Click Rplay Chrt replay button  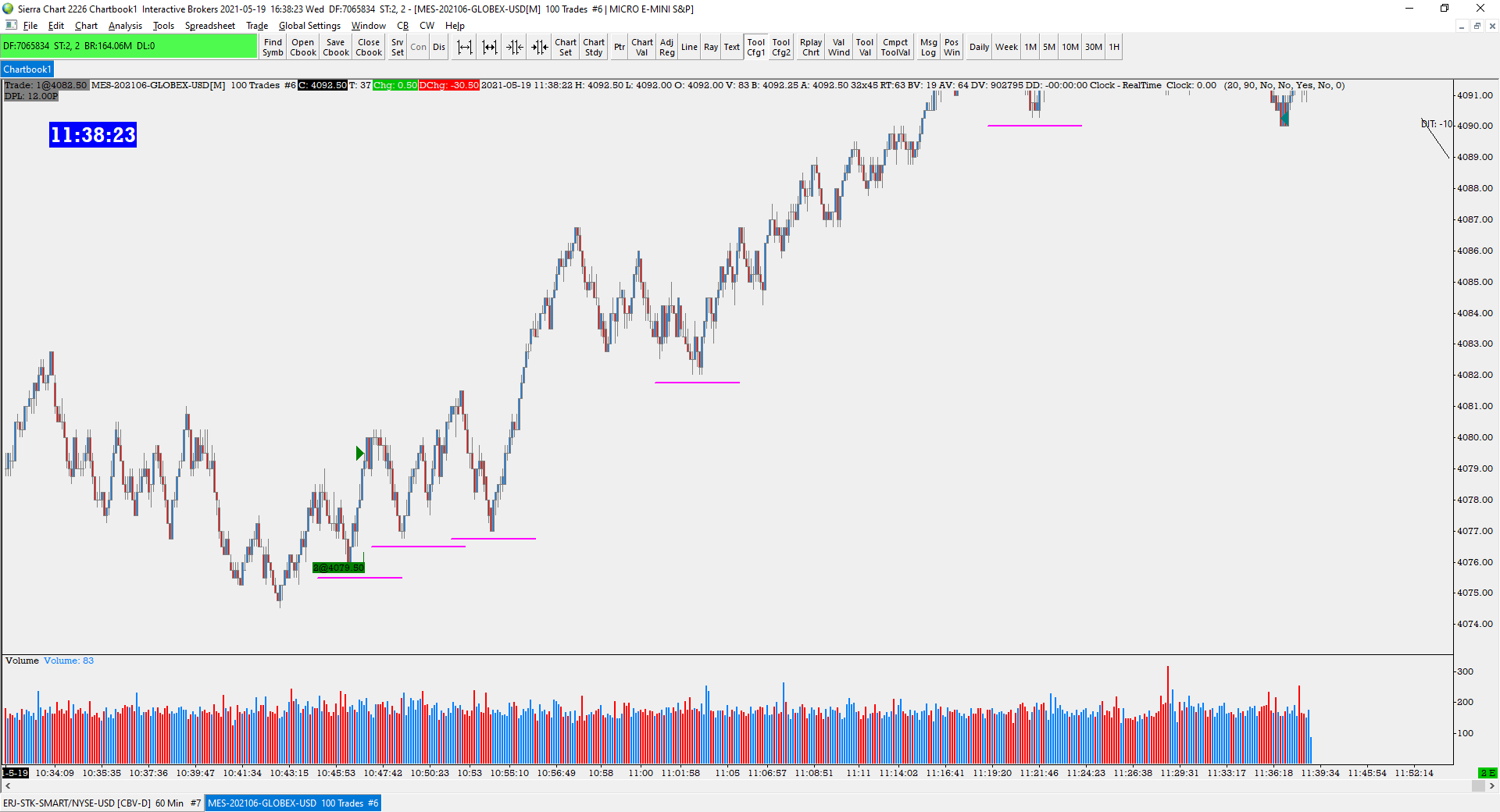811,47
